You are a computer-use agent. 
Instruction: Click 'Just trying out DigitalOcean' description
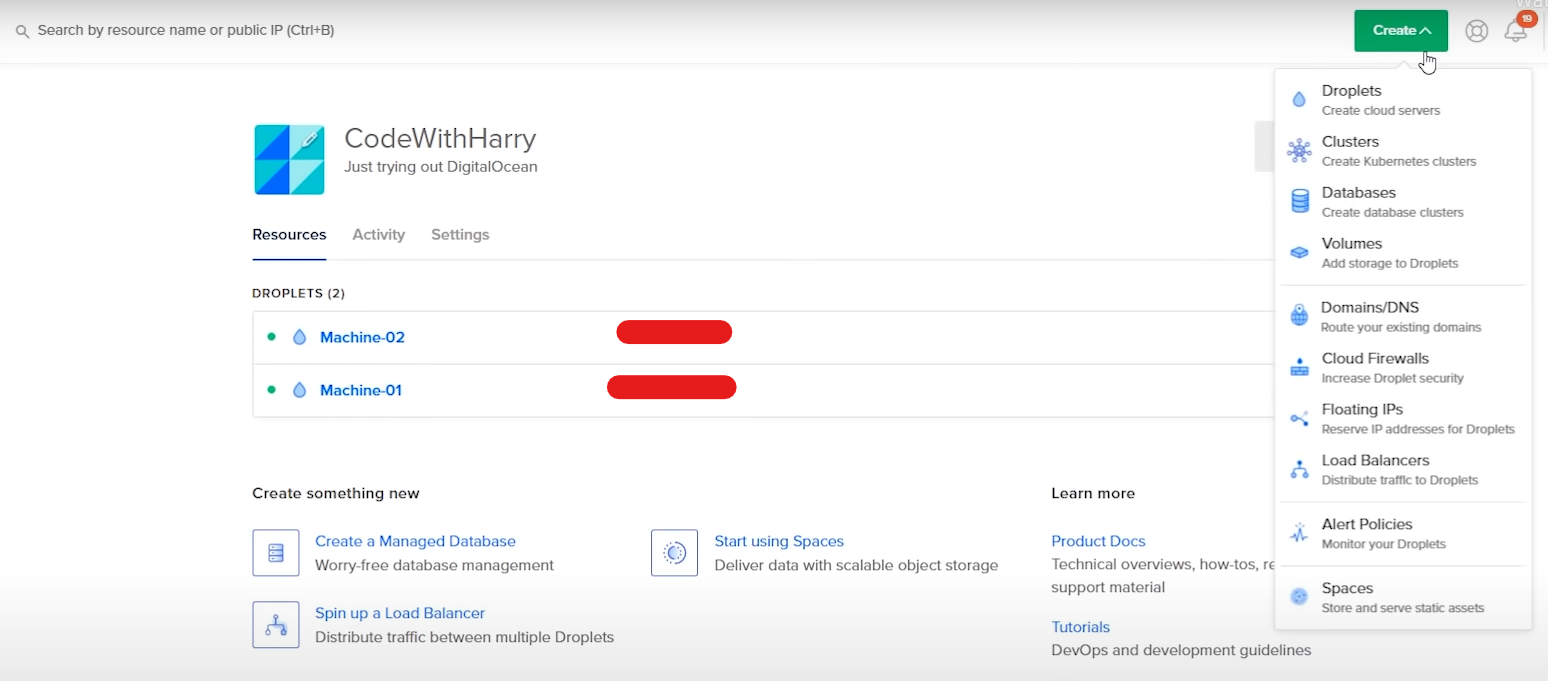441,167
